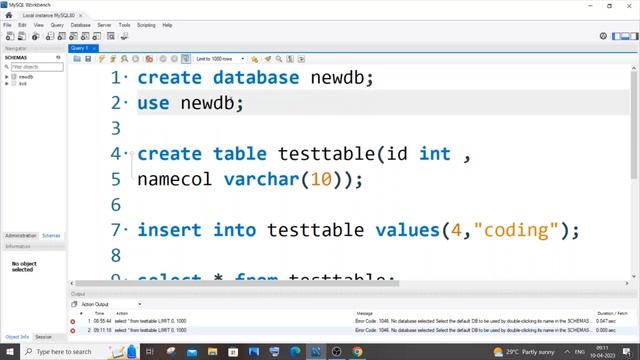
Task: Toggle display of invisible characters
Action: tap(290, 59)
